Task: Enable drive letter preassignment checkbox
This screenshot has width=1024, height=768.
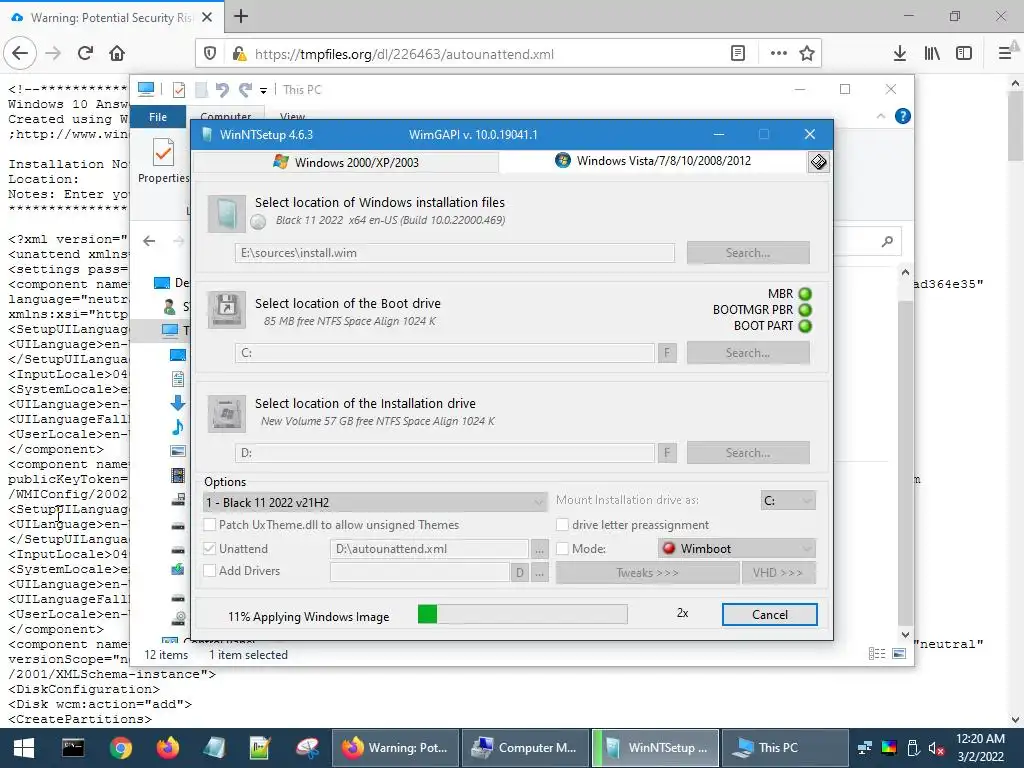Action: 562,524
